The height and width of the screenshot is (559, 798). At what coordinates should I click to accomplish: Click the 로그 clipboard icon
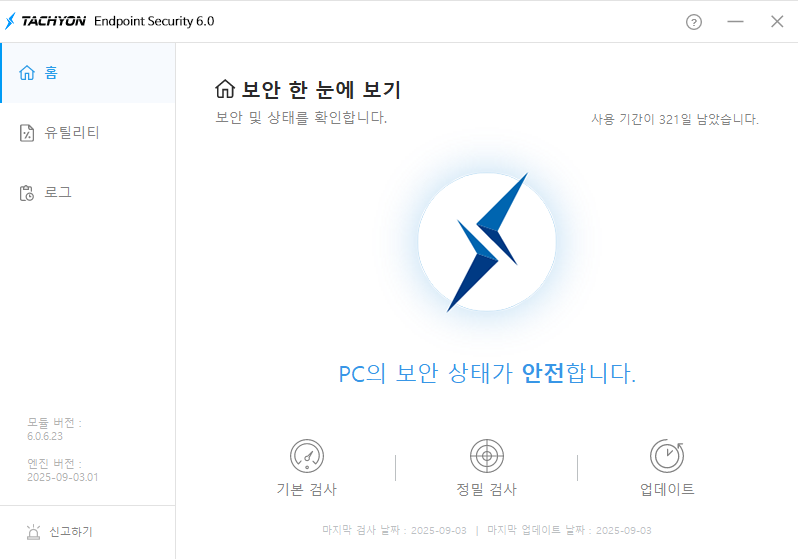click(27, 193)
